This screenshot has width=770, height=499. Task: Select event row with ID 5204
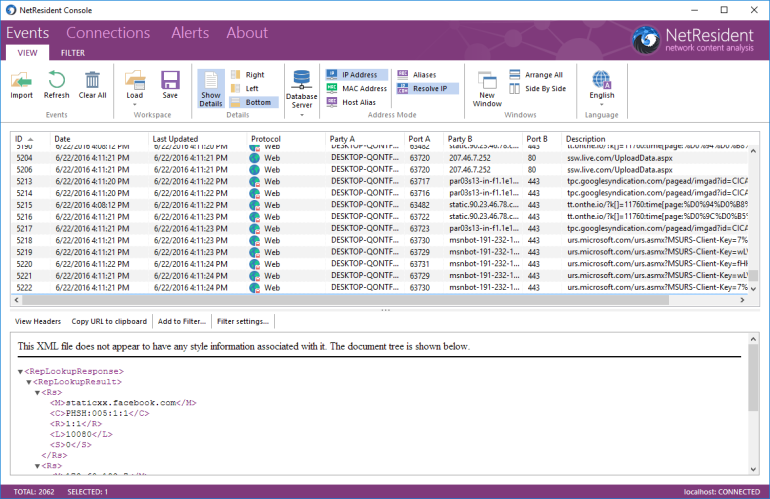(381, 158)
